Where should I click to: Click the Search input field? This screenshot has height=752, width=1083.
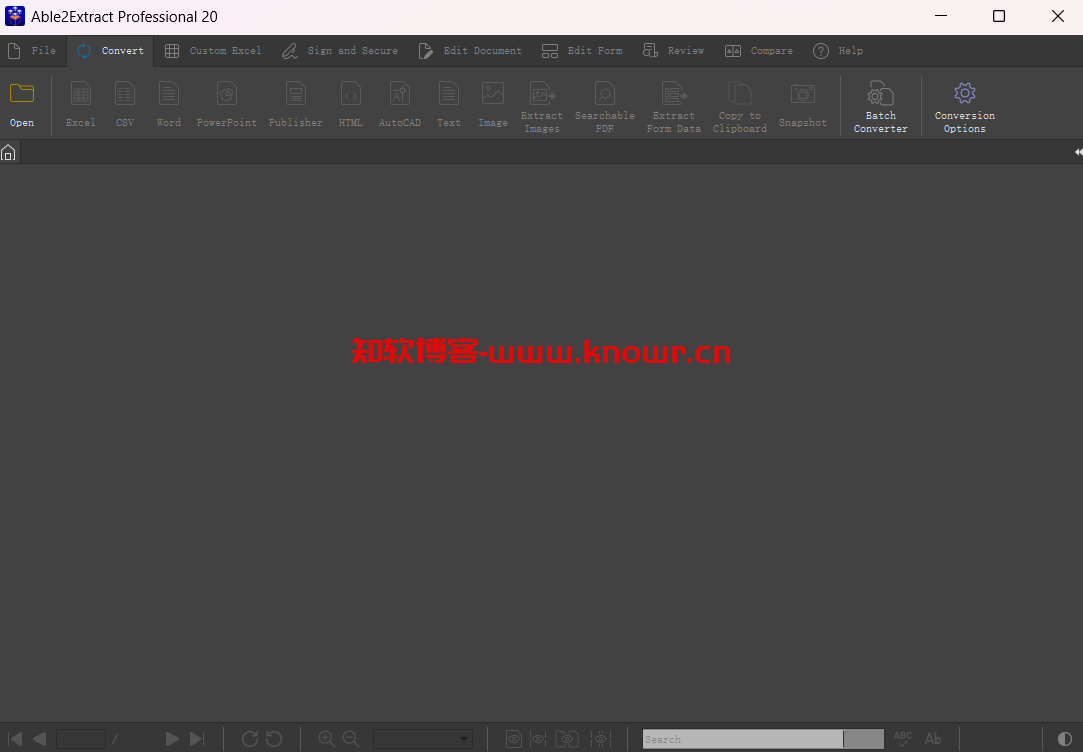point(743,739)
